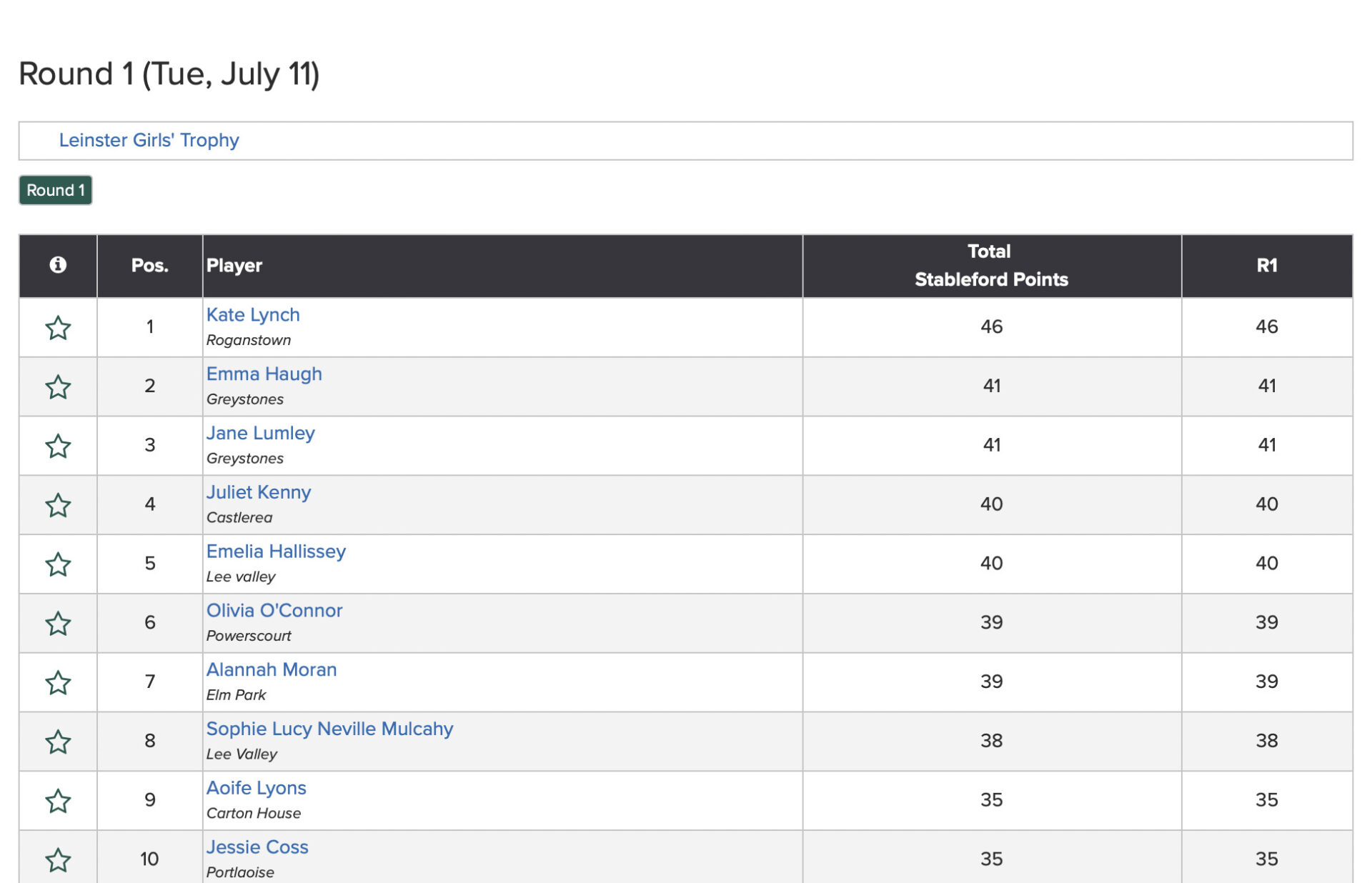Click Lee valley club under Emelia Hallissey
This screenshot has width=1372, height=883.
[241, 577]
